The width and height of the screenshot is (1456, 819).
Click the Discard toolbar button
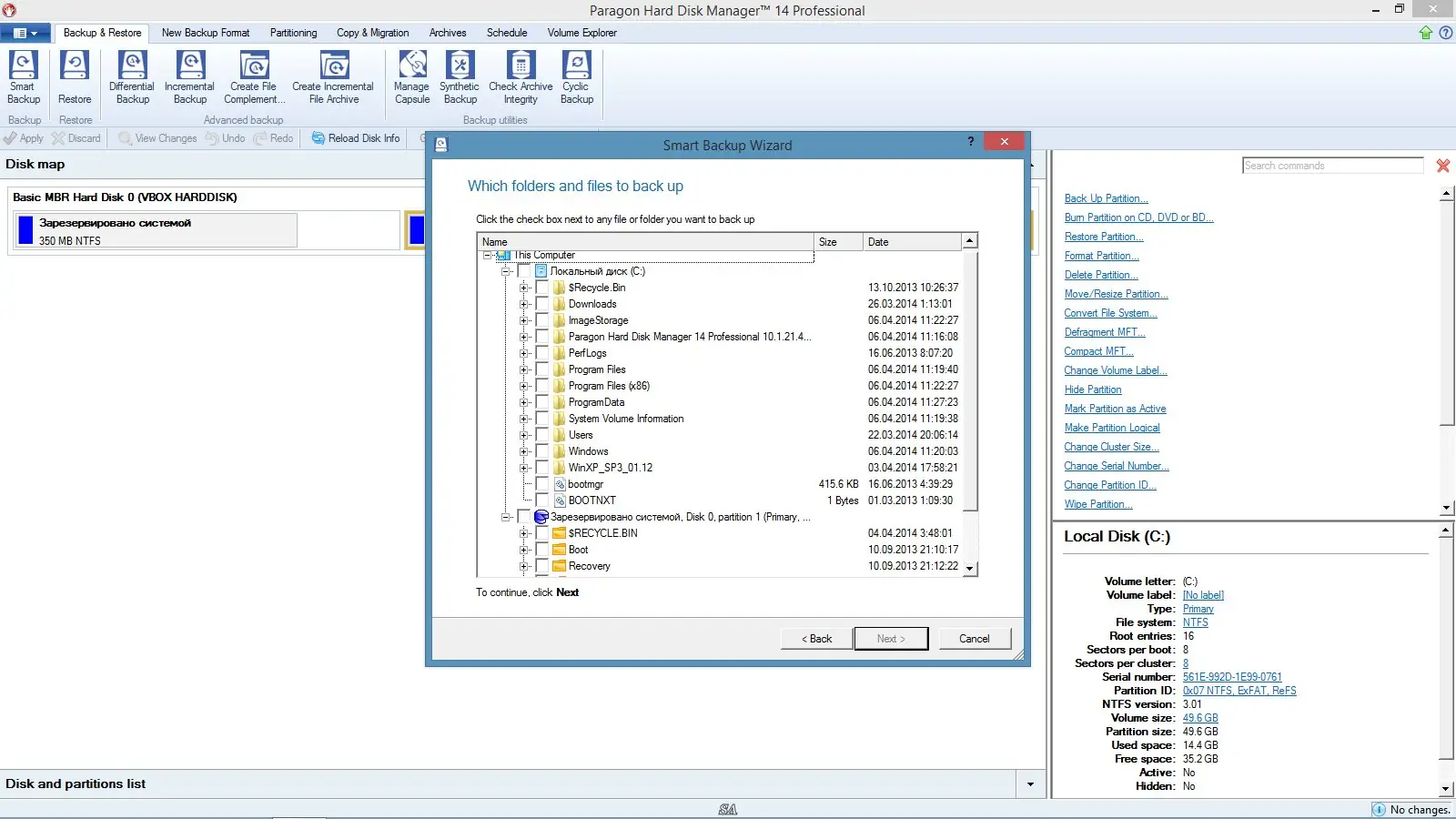tap(76, 138)
